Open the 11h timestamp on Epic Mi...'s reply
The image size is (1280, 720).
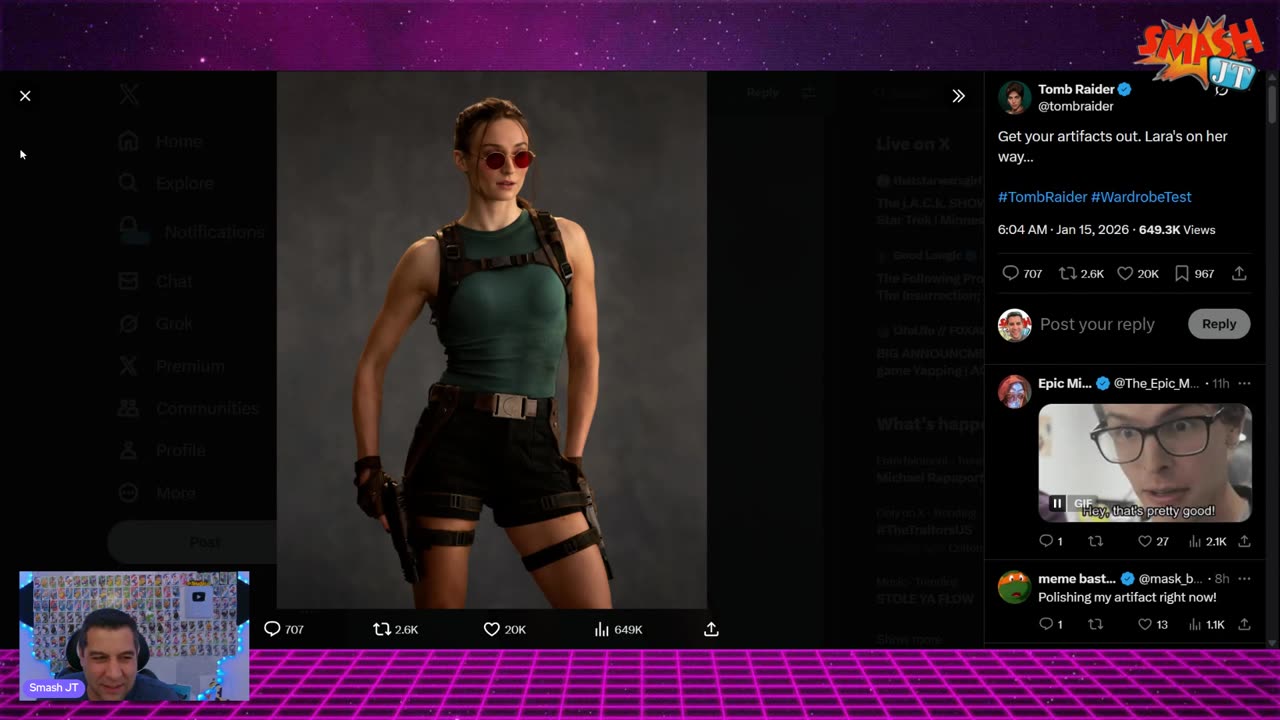(x=1220, y=384)
